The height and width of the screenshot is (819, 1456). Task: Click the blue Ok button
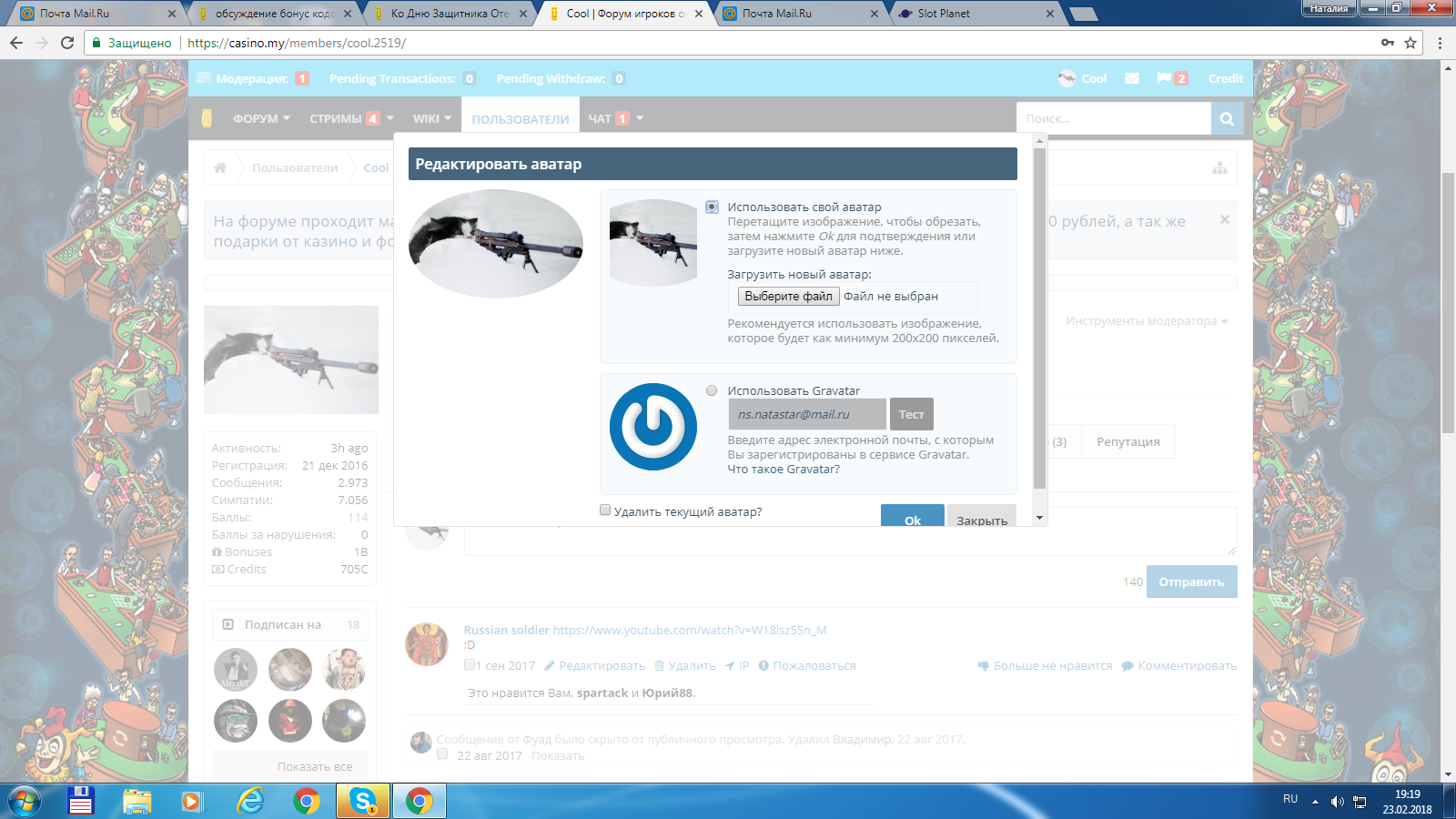pyautogui.click(x=912, y=516)
